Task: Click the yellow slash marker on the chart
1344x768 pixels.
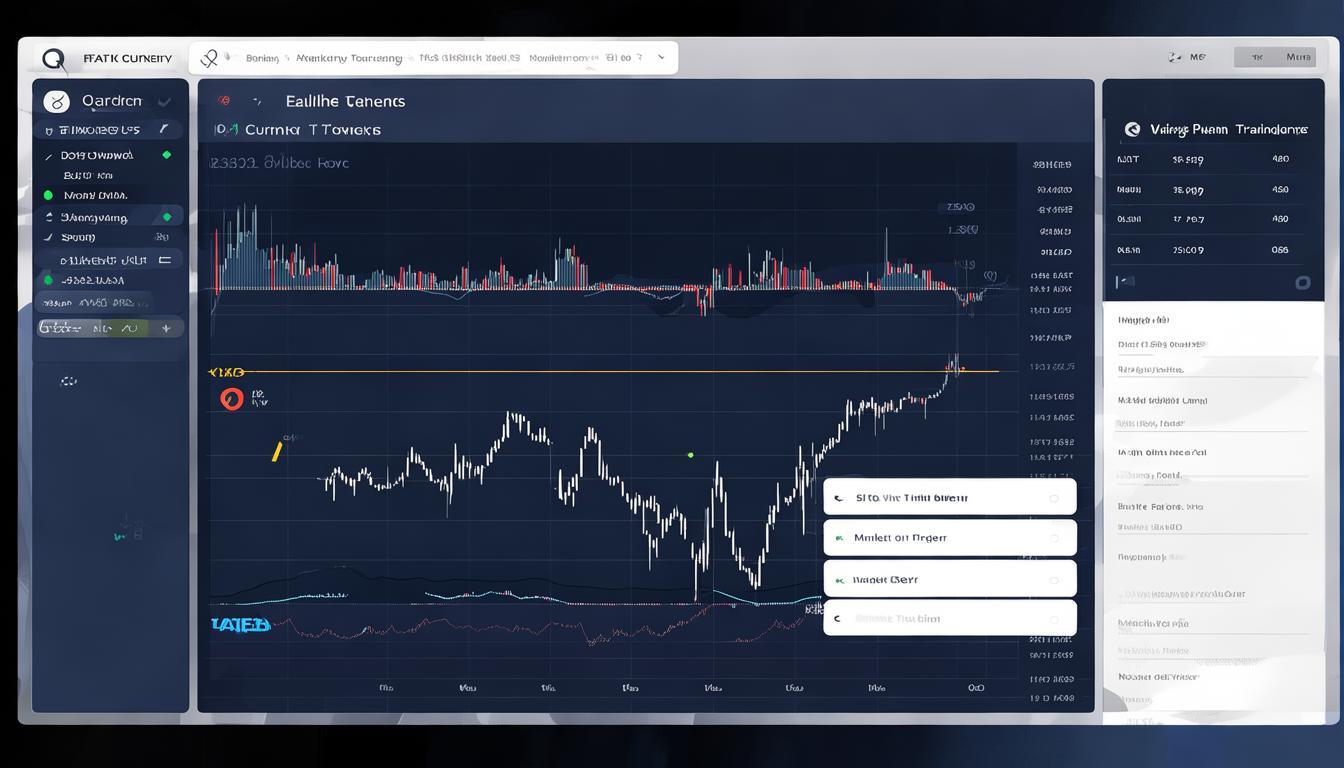Action: 277,452
